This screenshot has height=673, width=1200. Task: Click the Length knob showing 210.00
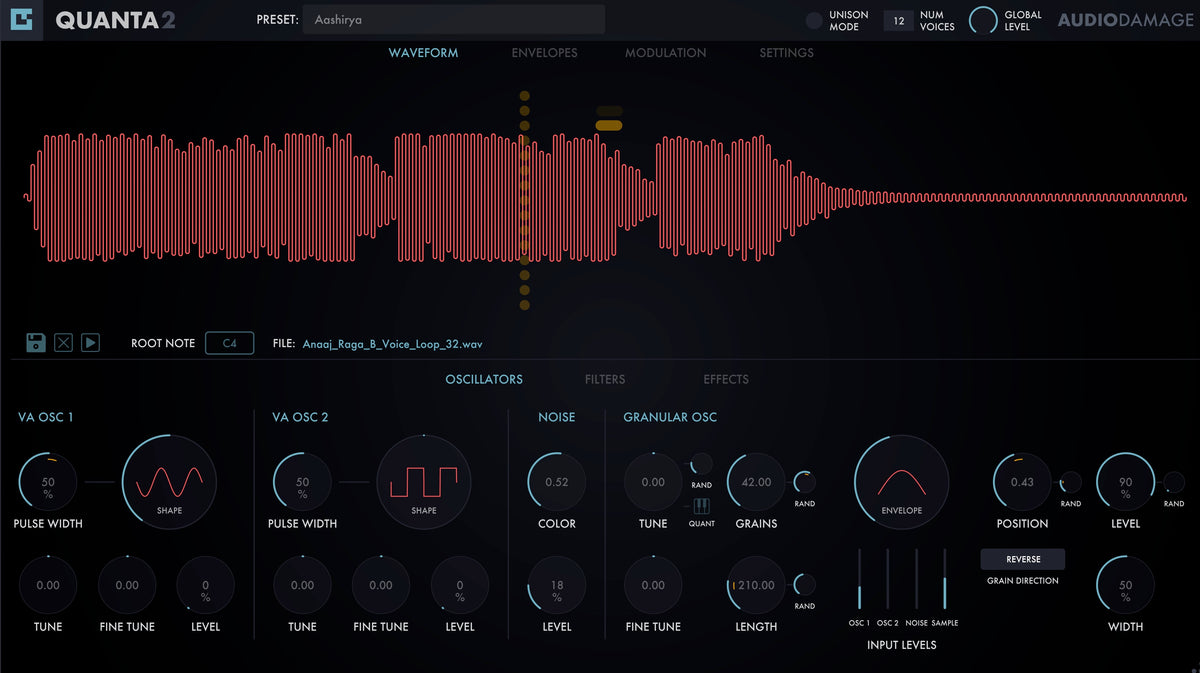tap(756, 585)
